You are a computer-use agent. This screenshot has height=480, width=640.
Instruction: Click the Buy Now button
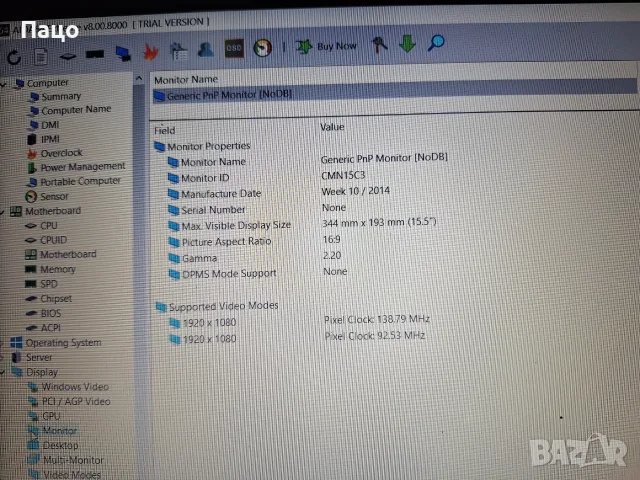tap(326, 47)
